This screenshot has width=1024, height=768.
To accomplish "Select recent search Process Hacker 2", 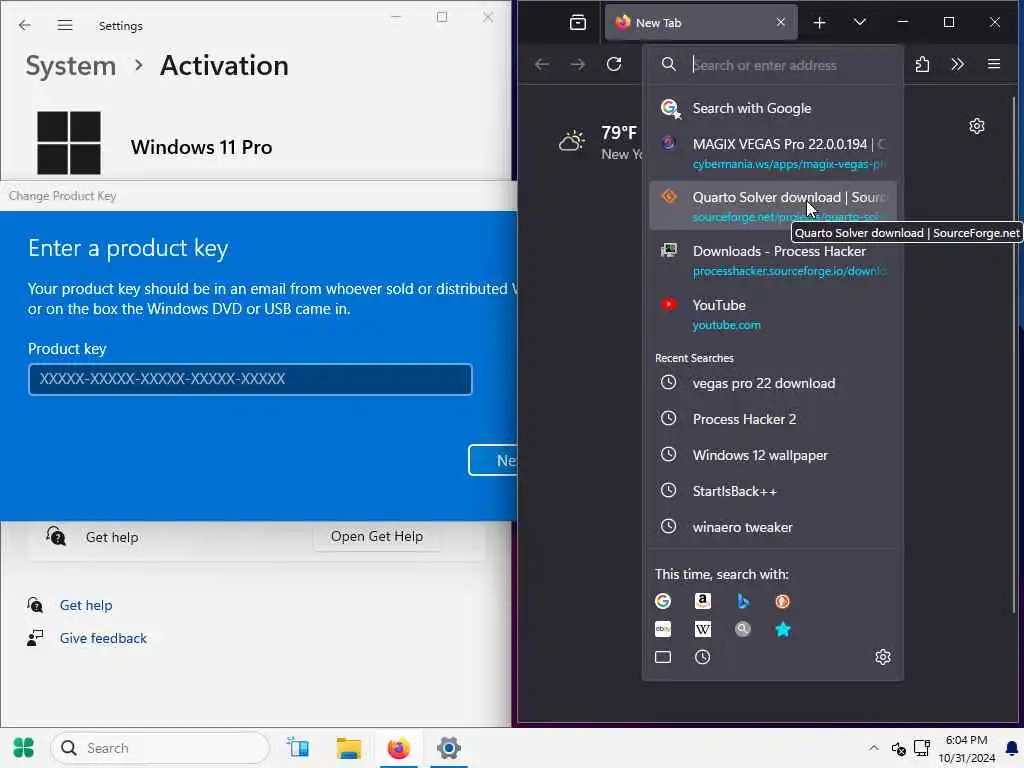I will click(773, 419).
